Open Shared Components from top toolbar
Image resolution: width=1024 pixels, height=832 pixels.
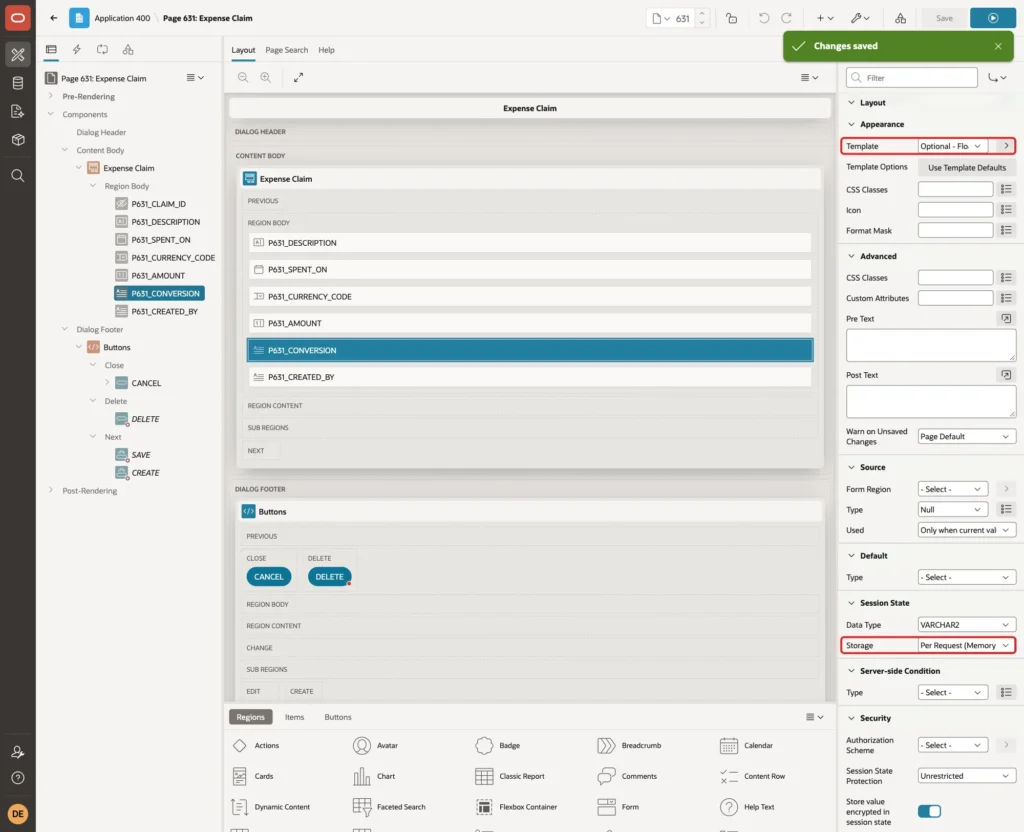click(901, 18)
